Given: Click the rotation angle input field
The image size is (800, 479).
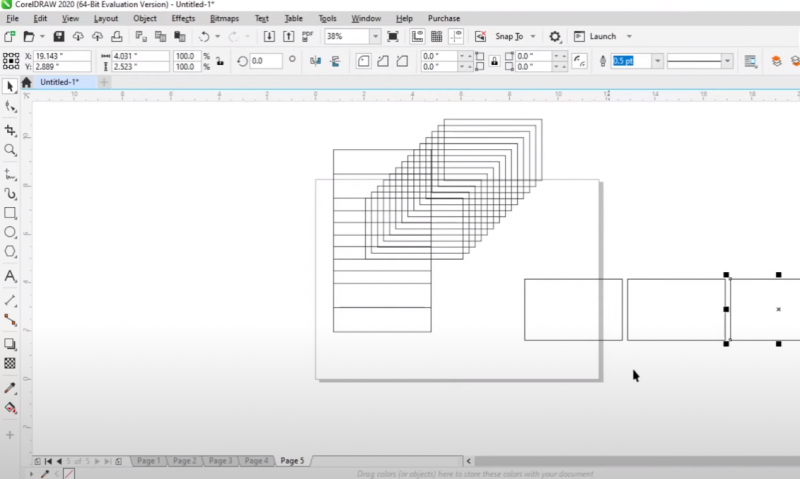Looking at the screenshot, I should [x=265, y=61].
